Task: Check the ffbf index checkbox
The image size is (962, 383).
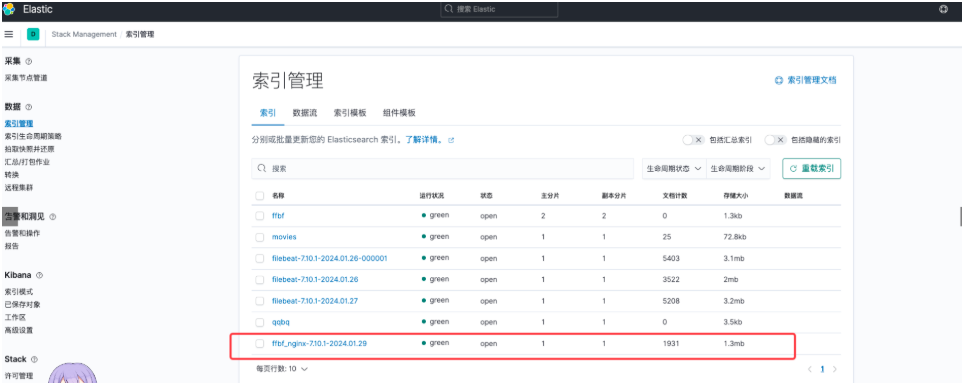Action: (x=260, y=215)
